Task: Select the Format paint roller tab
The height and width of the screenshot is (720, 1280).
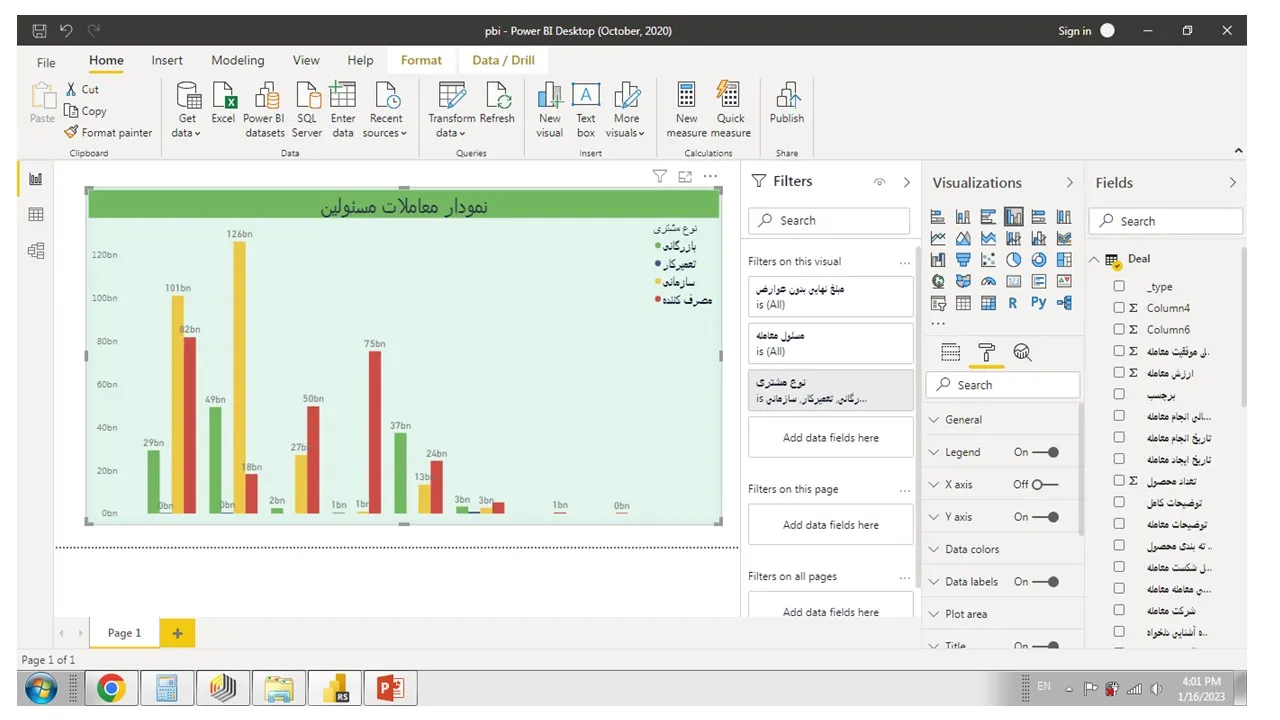Action: coord(986,352)
